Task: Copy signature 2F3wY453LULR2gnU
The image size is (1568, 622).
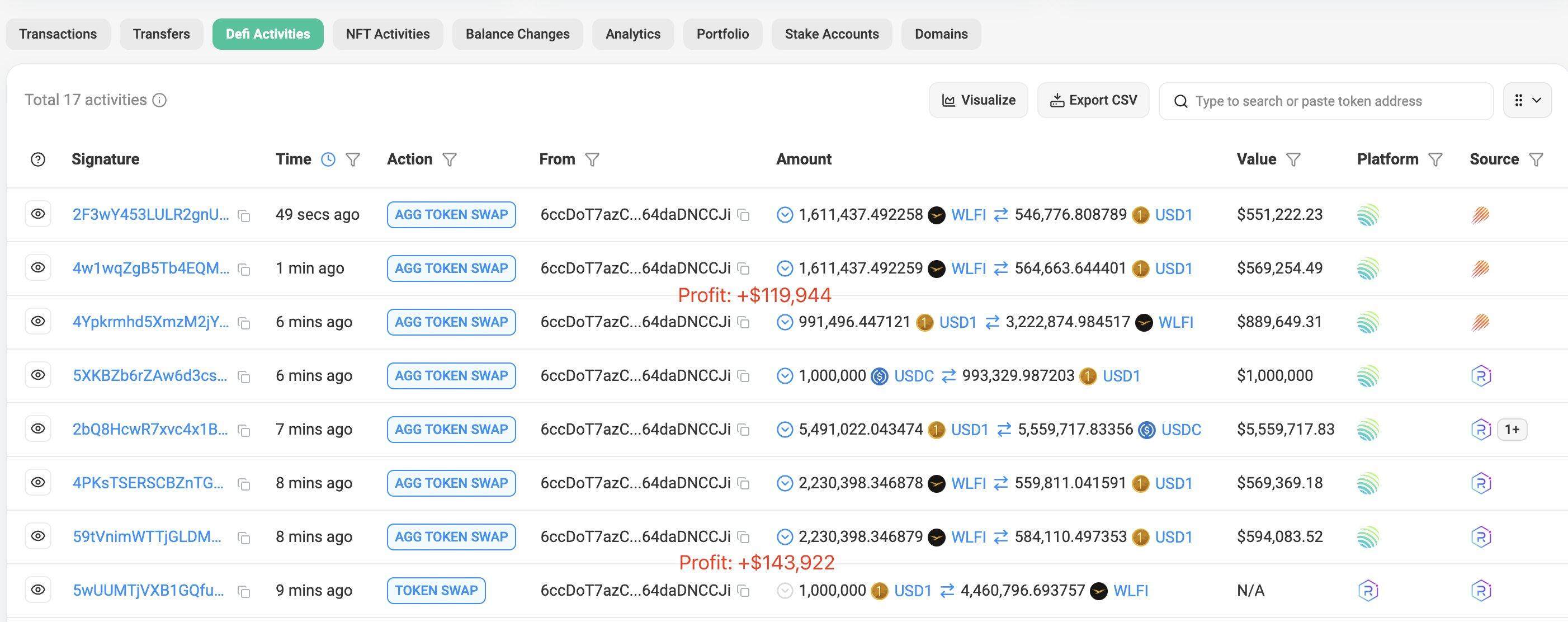Action: coord(244,216)
